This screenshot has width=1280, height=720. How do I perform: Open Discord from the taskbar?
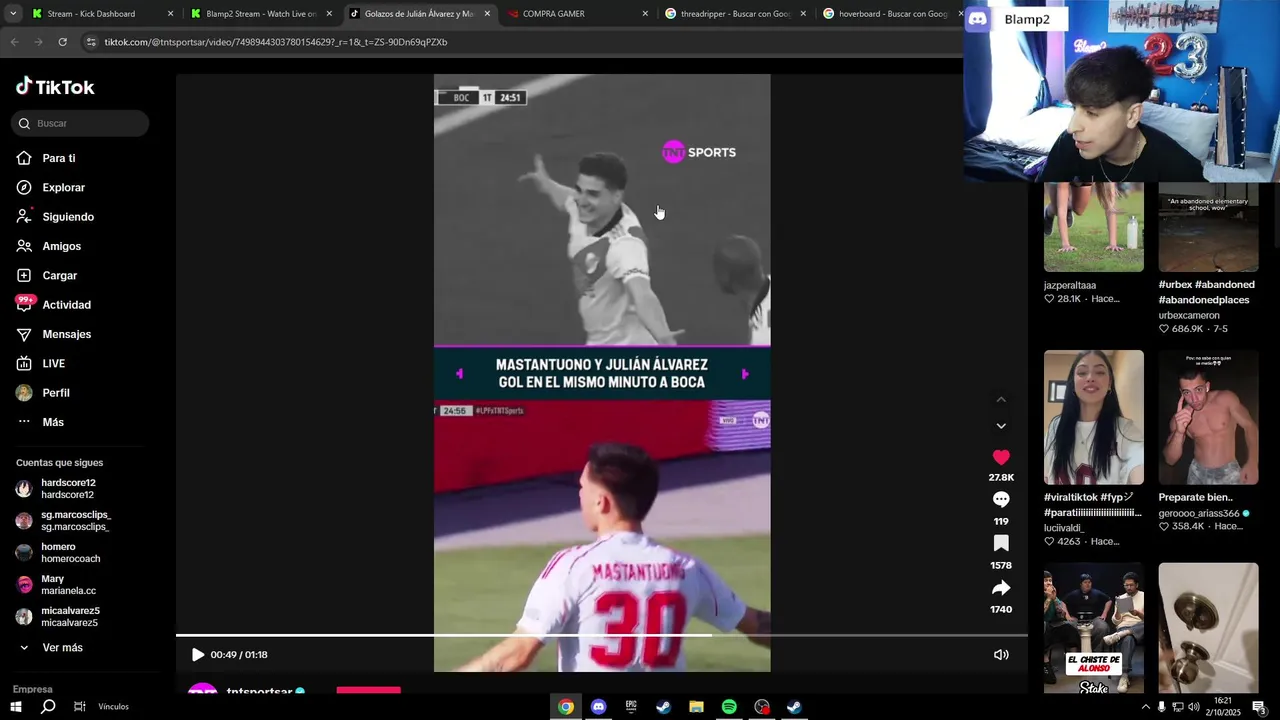[x=598, y=707]
